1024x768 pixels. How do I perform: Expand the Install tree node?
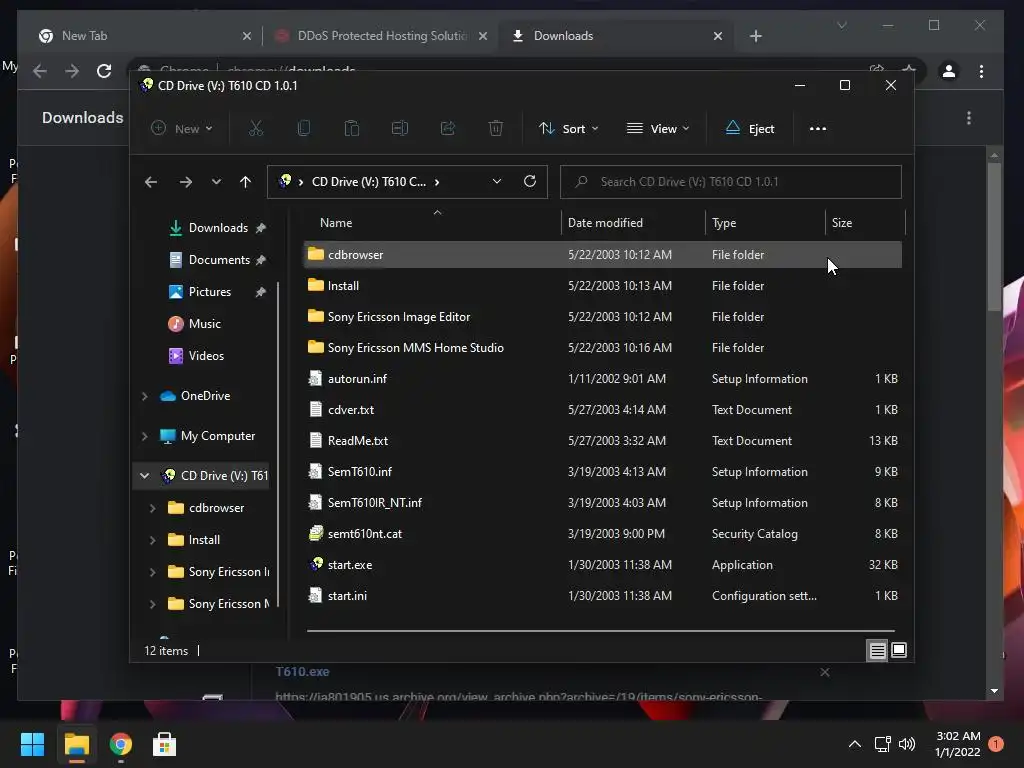click(152, 539)
